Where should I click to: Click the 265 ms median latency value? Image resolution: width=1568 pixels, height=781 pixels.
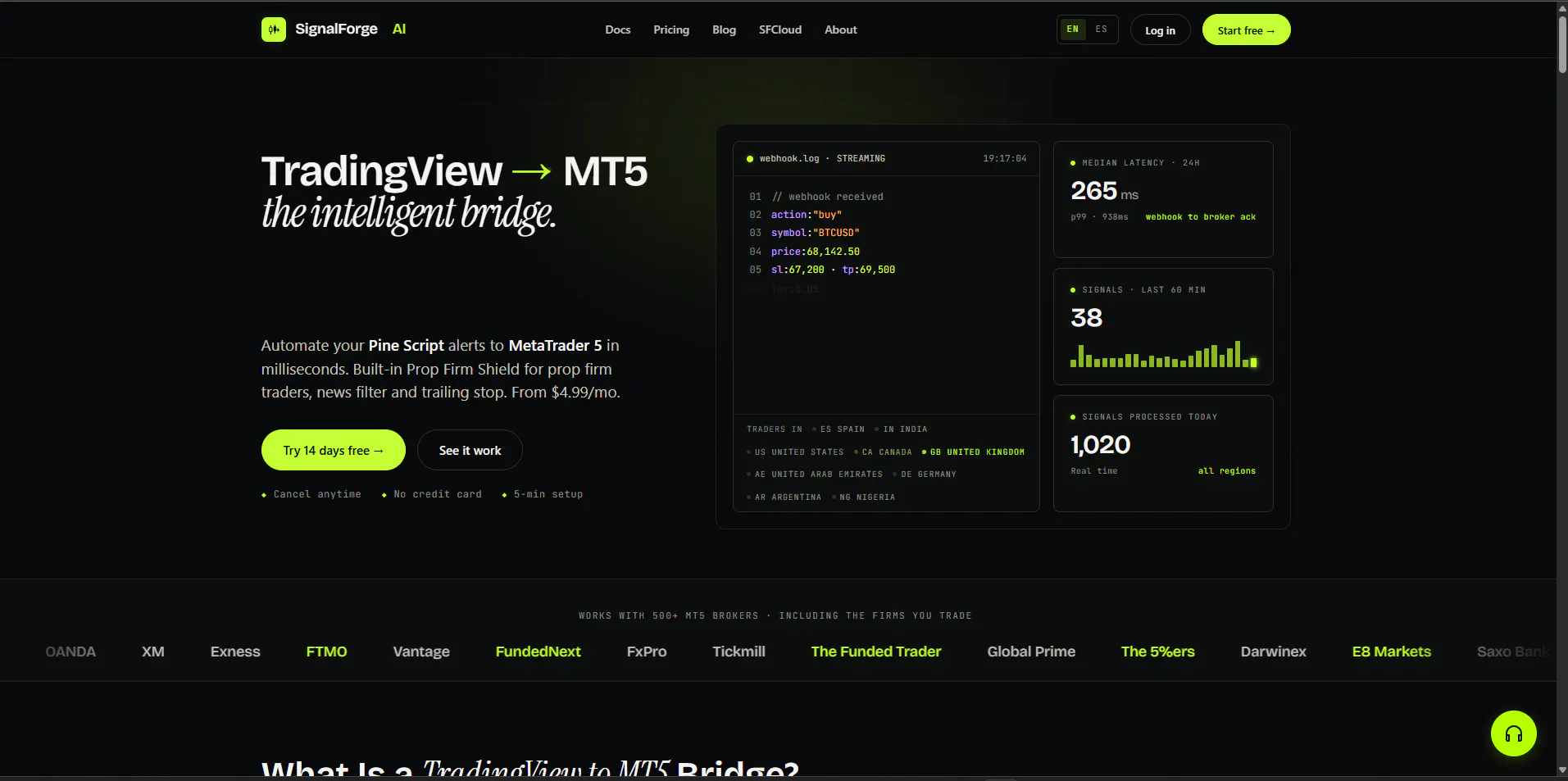click(1104, 191)
